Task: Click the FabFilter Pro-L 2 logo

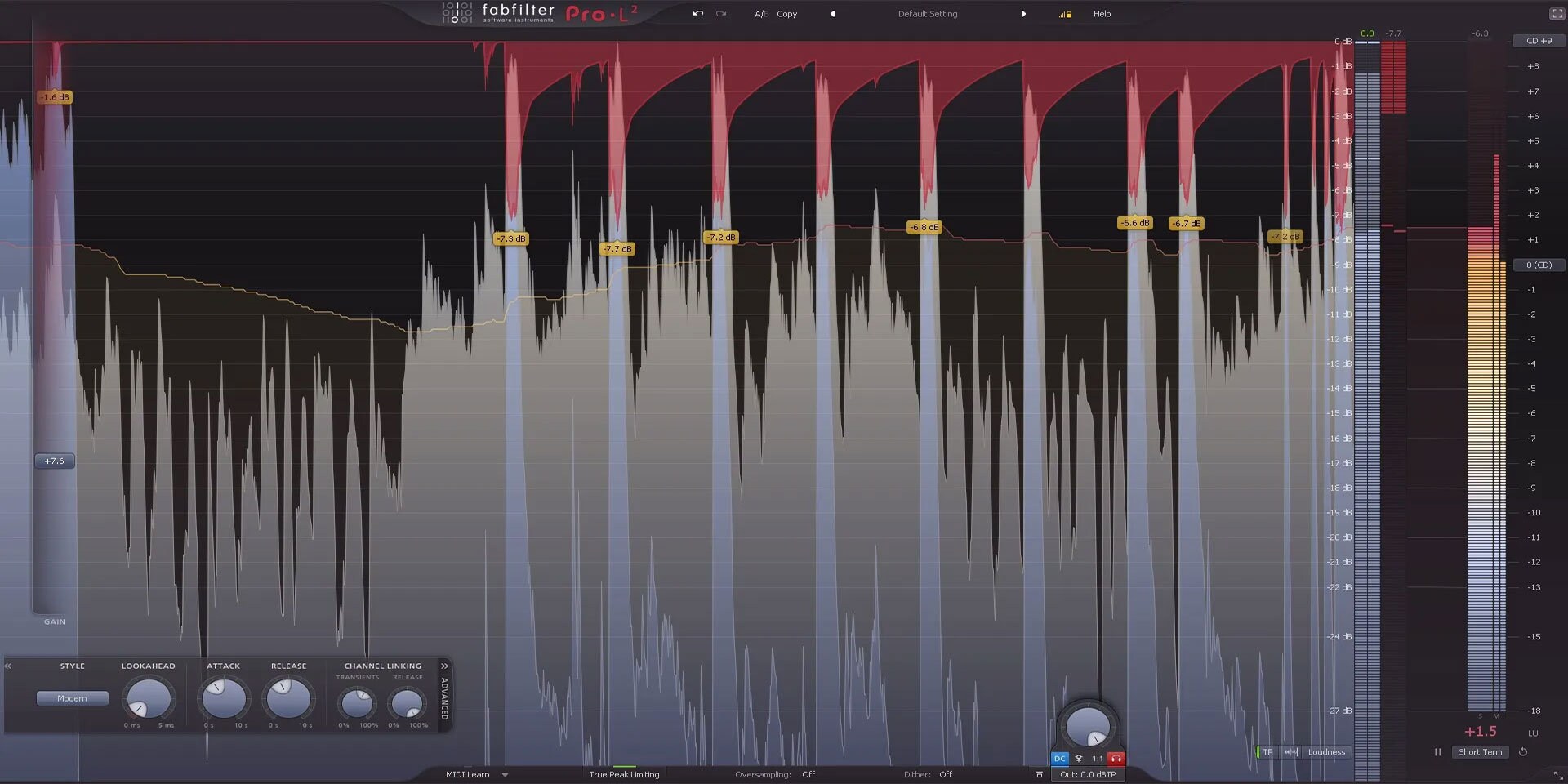Action: pos(541,13)
